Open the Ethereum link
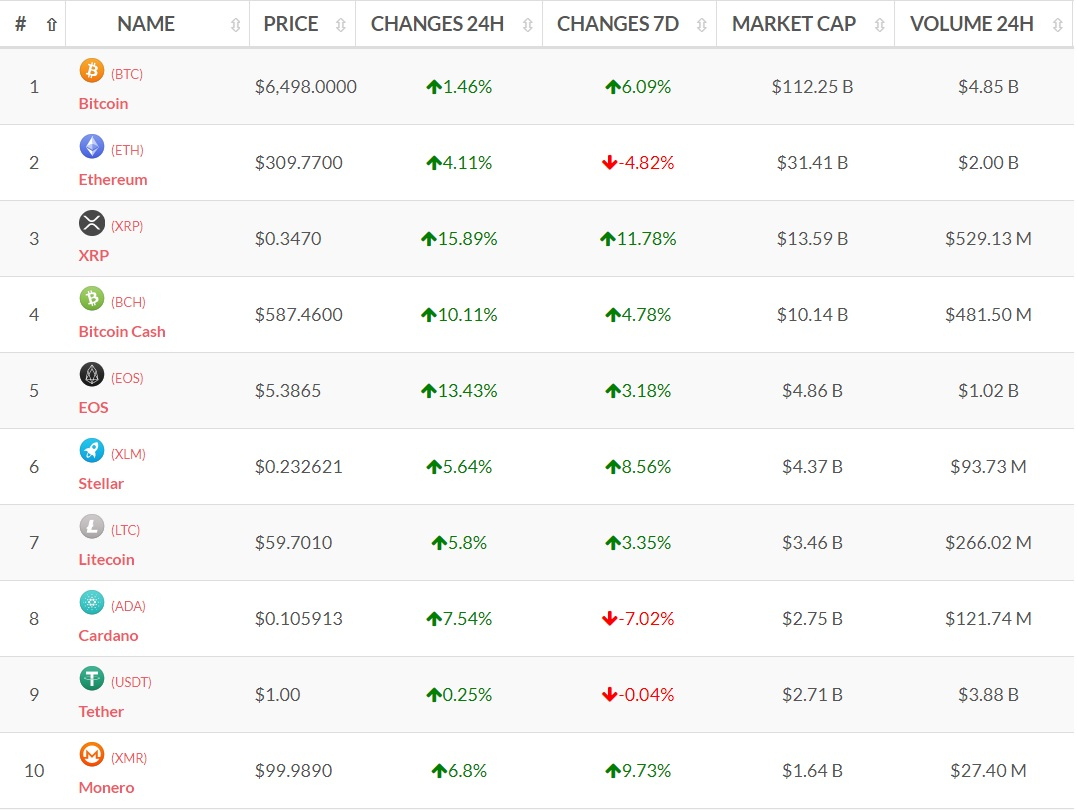 (x=113, y=180)
